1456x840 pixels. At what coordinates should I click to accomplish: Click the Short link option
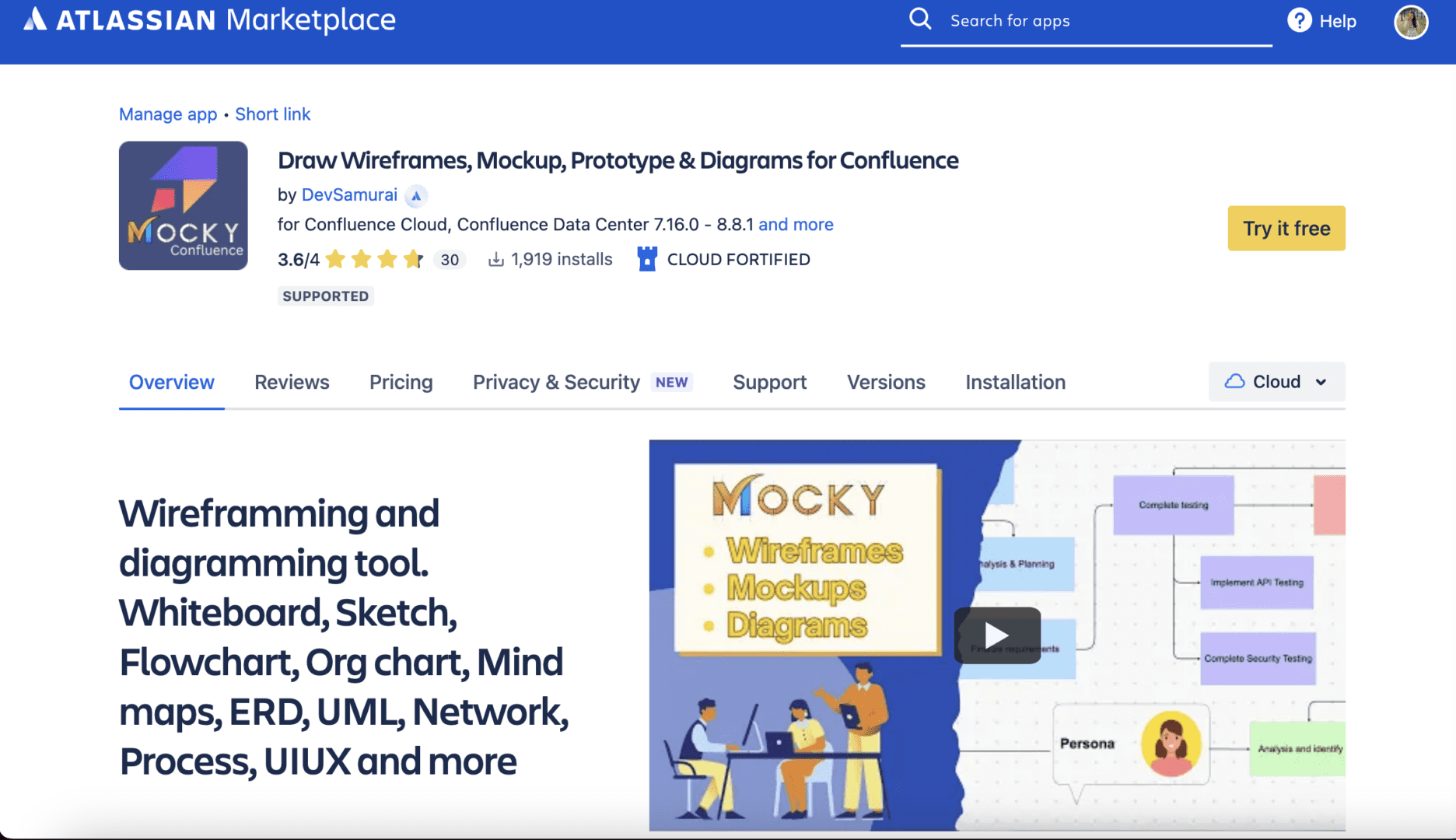(x=272, y=114)
